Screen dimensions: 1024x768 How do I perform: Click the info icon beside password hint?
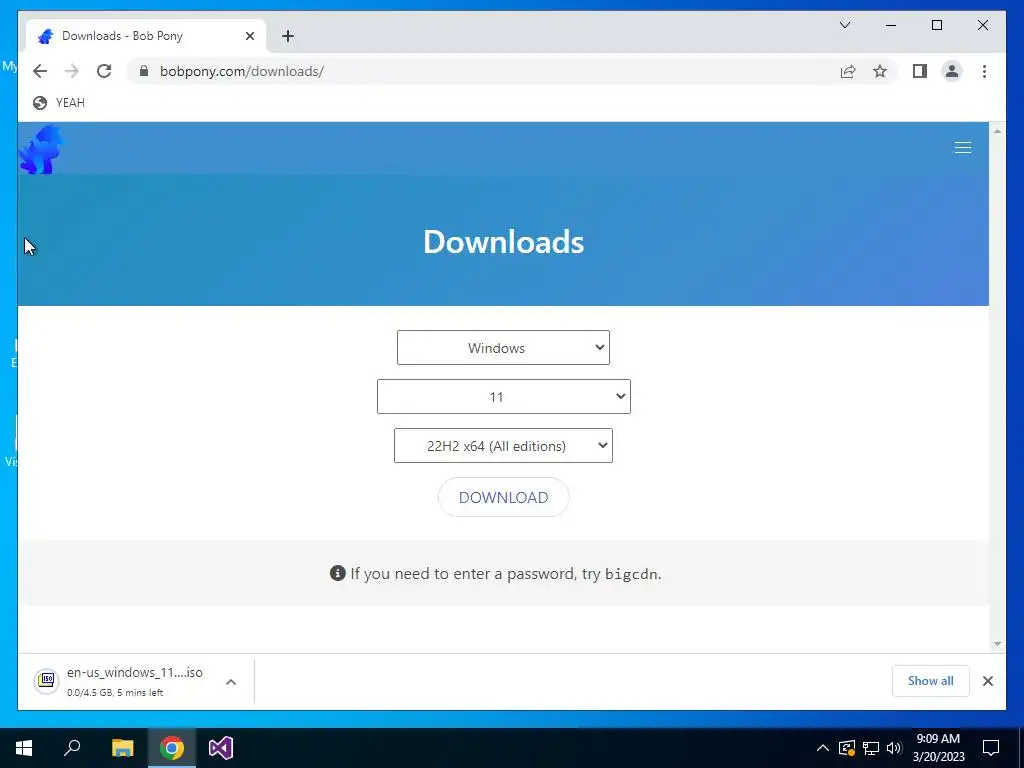click(x=337, y=573)
